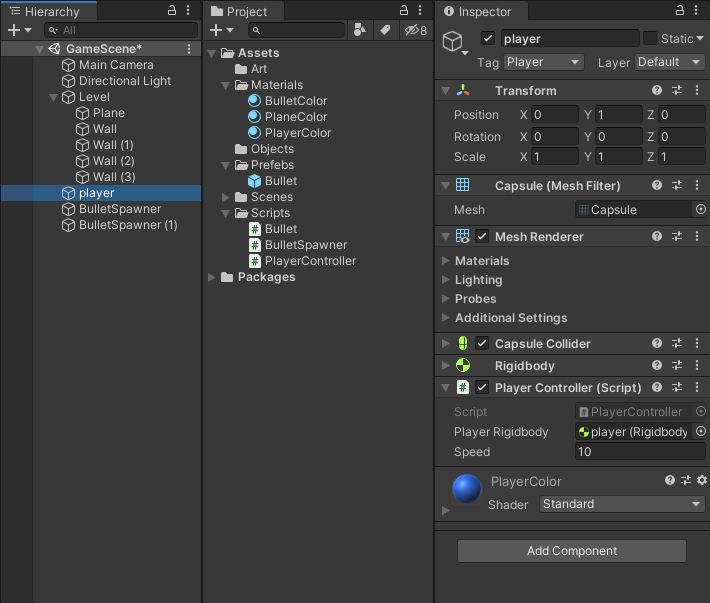The width and height of the screenshot is (710, 603).
Task: Disable Player Controller script component
Action: pos(482,388)
